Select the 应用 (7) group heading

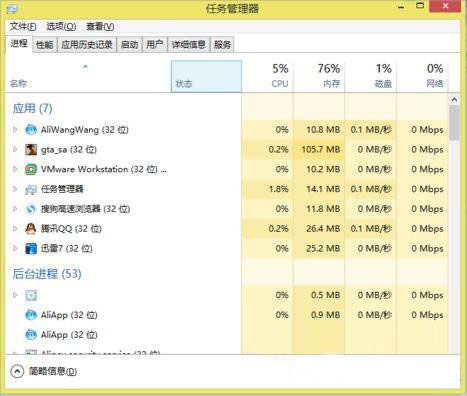pos(32,108)
